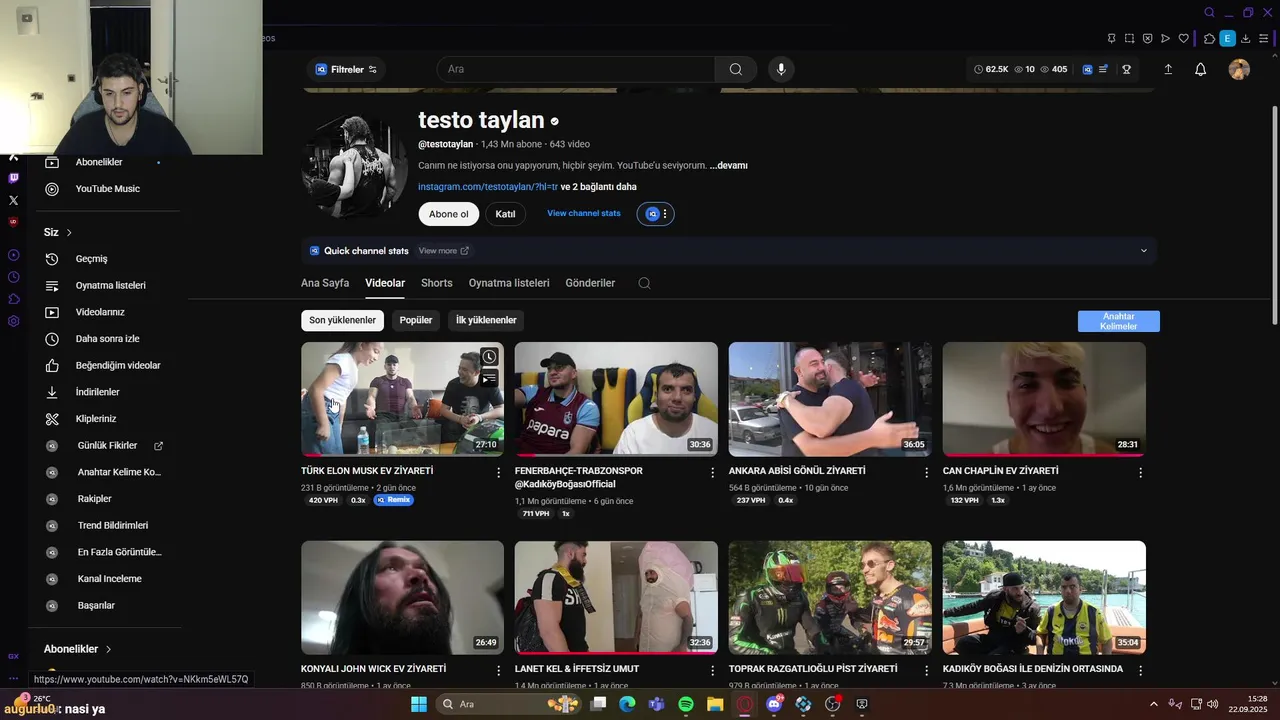Click the Katıl button
This screenshot has width=1280, height=720.
pyautogui.click(x=505, y=214)
